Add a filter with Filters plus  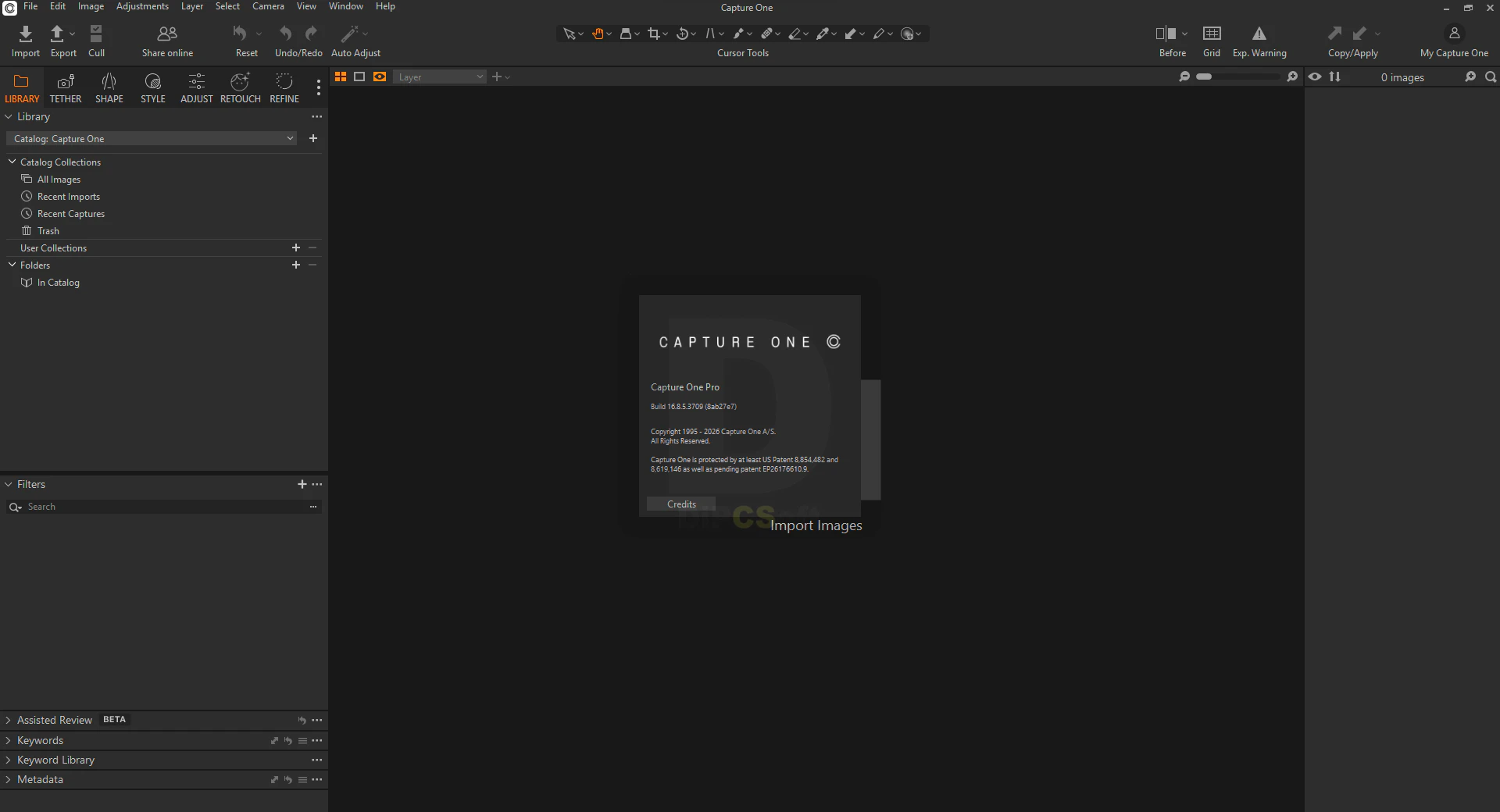coord(302,484)
